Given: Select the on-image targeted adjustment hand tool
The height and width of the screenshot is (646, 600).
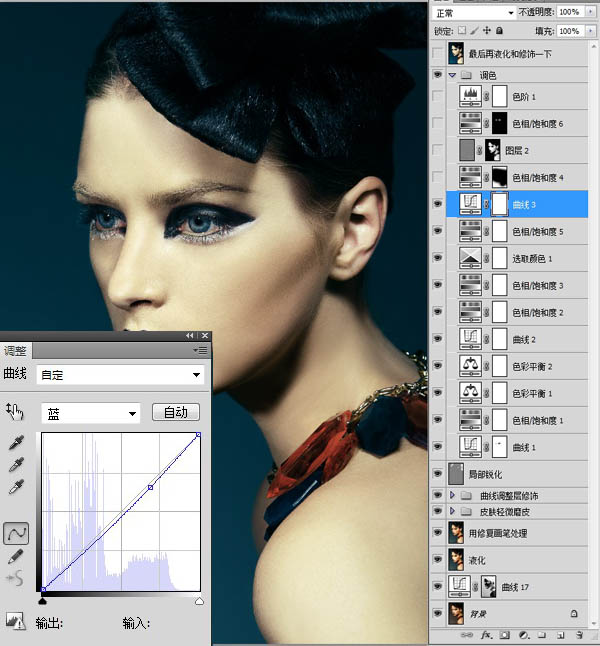Looking at the screenshot, I should pyautogui.click(x=15, y=412).
